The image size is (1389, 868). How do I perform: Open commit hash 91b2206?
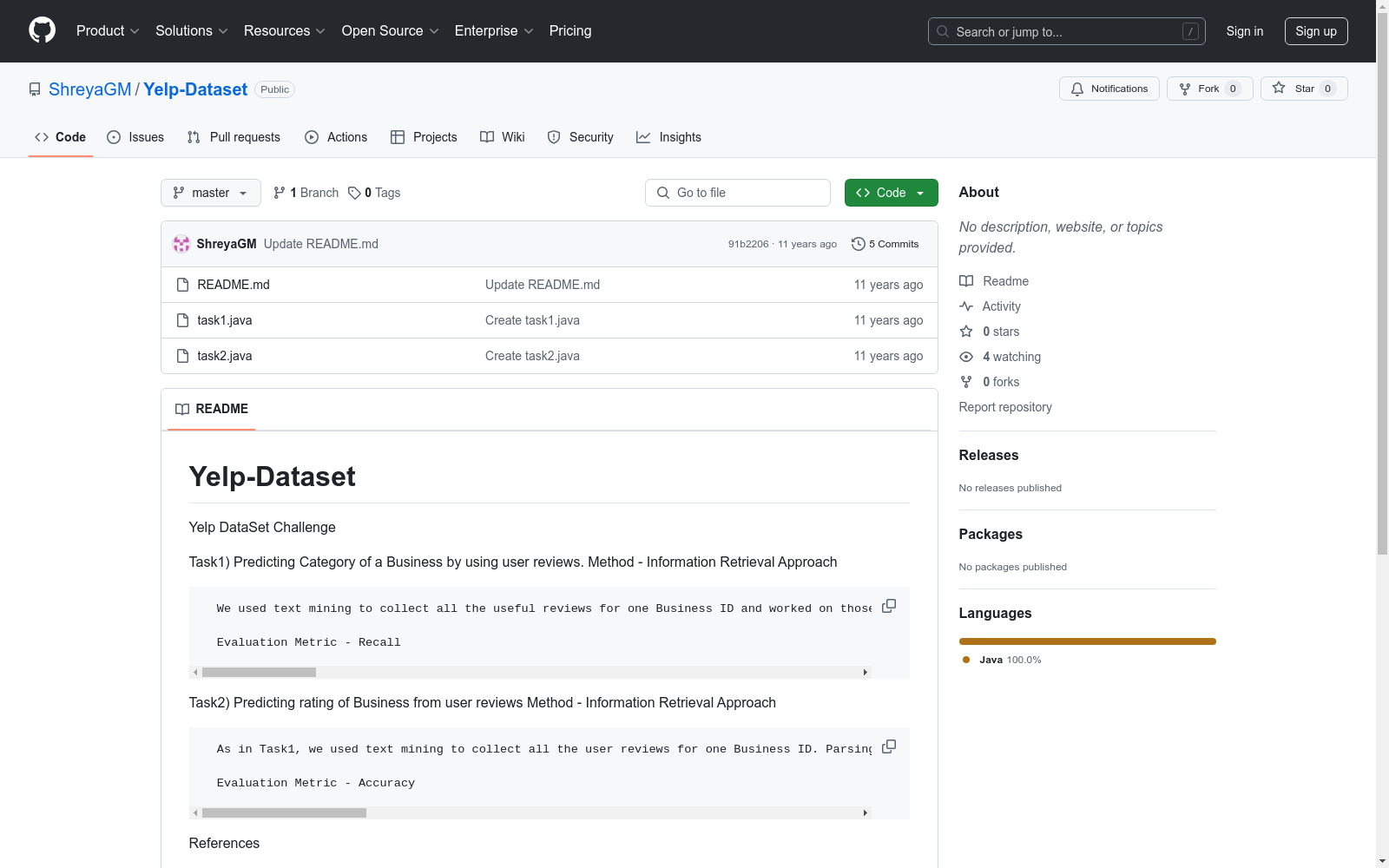click(x=748, y=244)
